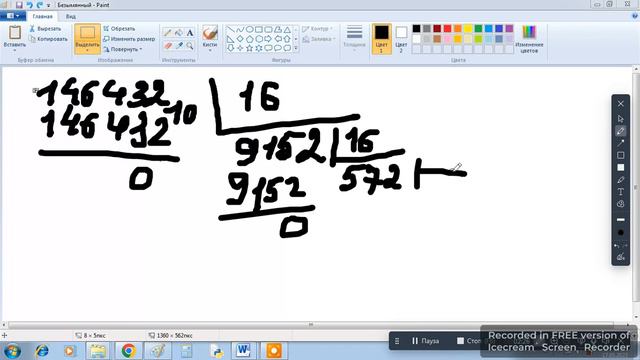The width and height of the screenshot is (640, 360).
Task: Switch to the Главная ribbon tab
Action: 42,17
